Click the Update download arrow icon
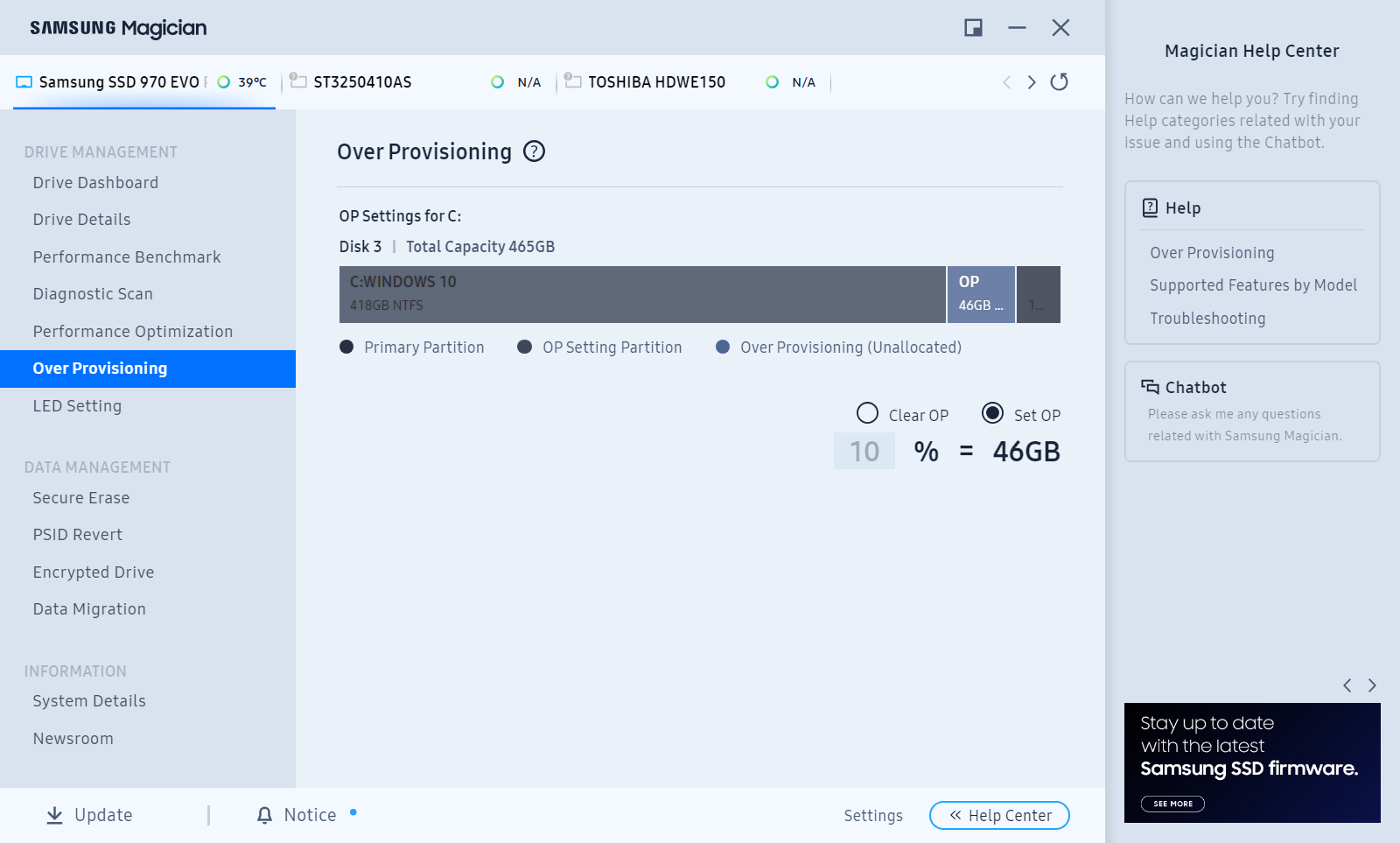This screenshot has height=843, width=1400. click(54, 816)
